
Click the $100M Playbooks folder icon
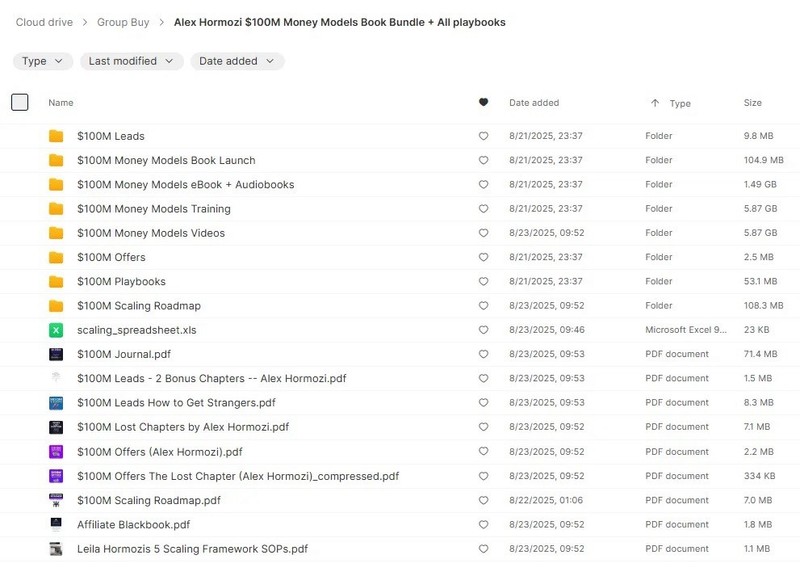(56, 281)
